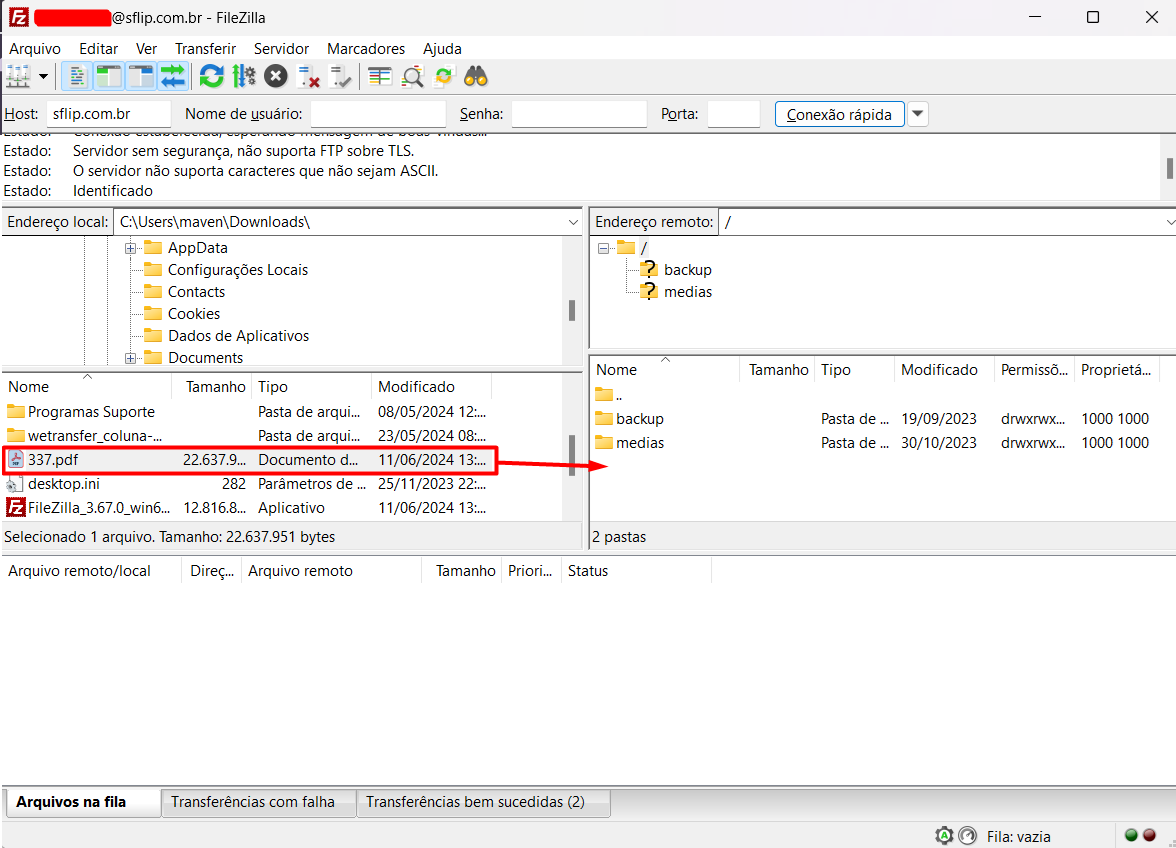
Task: Toggle directory comparison
Action: [412, 76]
